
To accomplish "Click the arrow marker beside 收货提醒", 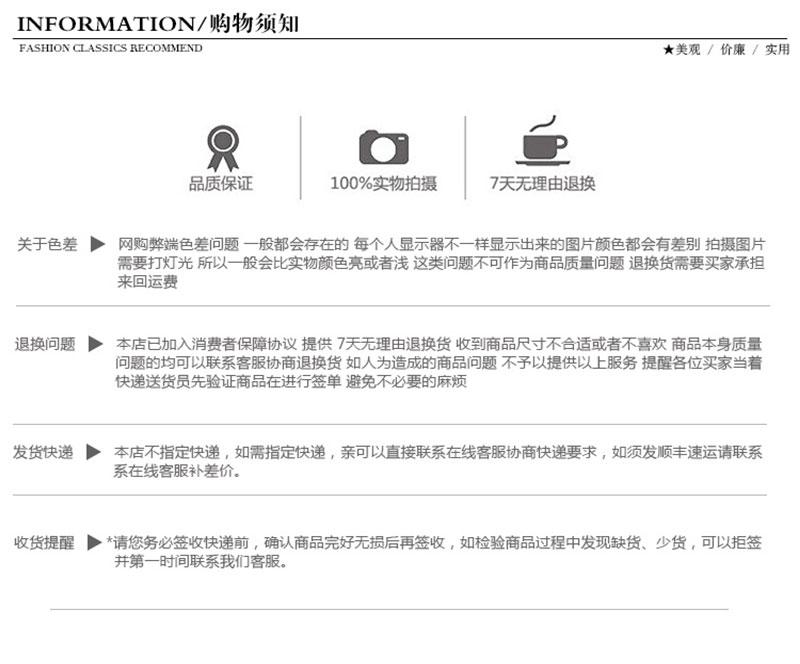I will 94,542.
